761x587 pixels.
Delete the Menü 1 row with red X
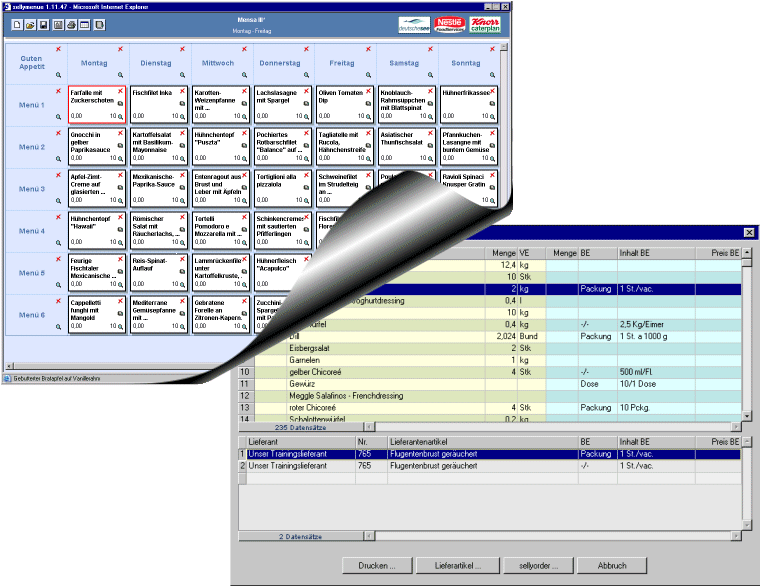click(x=58, y=91)
